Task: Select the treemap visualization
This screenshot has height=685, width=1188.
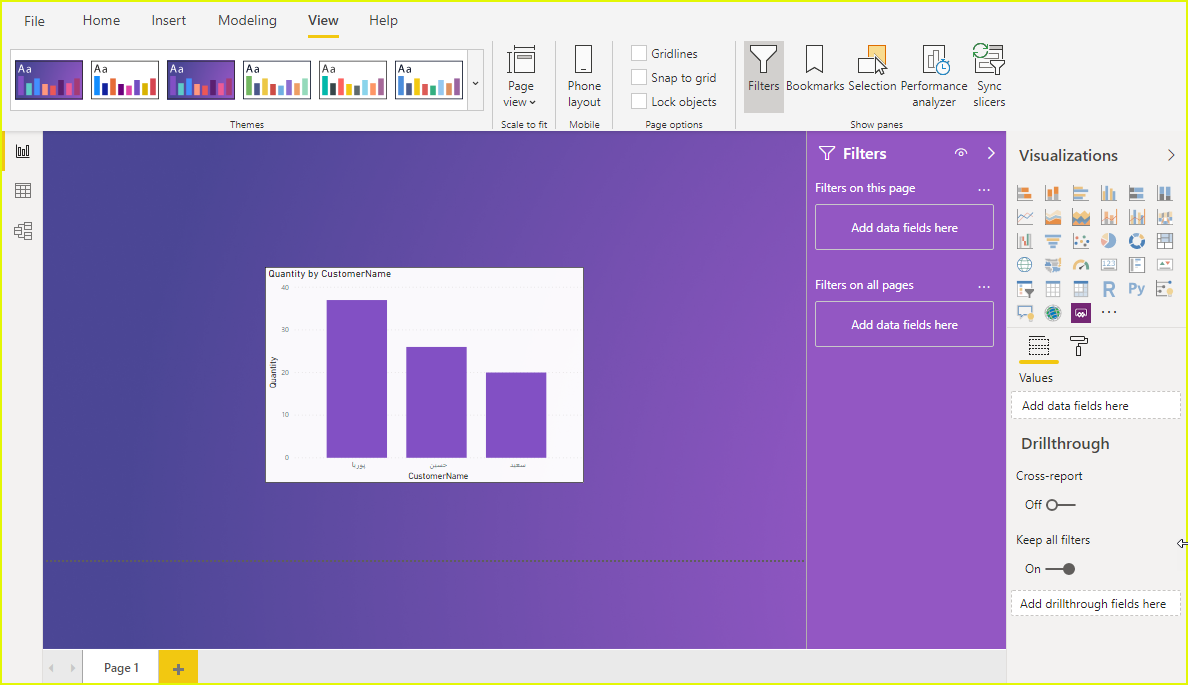Action: click(x=1165, y=241)
